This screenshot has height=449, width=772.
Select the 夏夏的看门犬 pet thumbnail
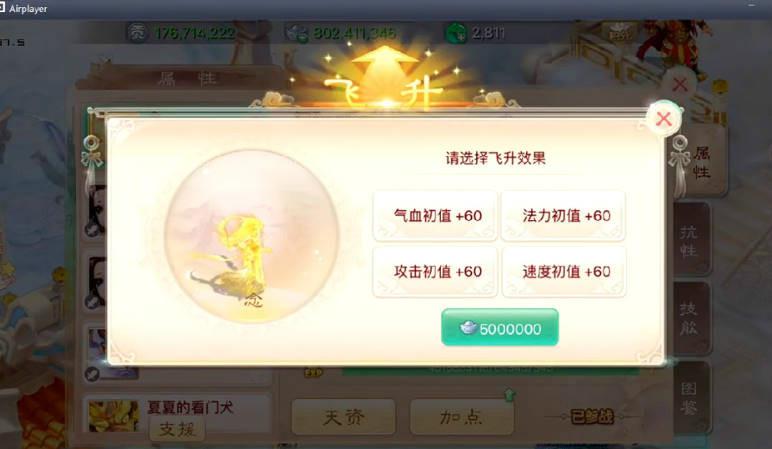click(113, 416)
